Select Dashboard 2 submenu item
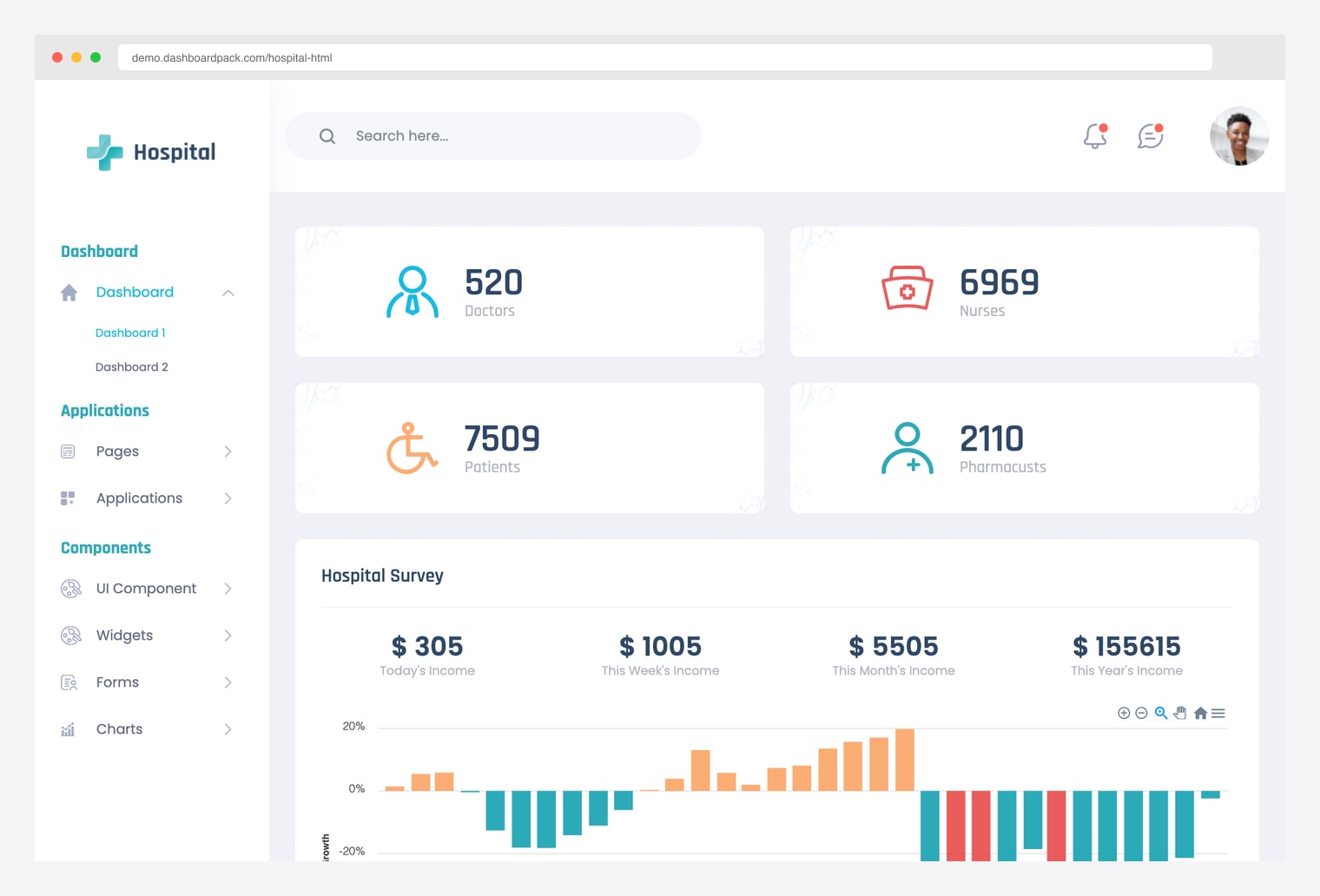 point(132,367)
